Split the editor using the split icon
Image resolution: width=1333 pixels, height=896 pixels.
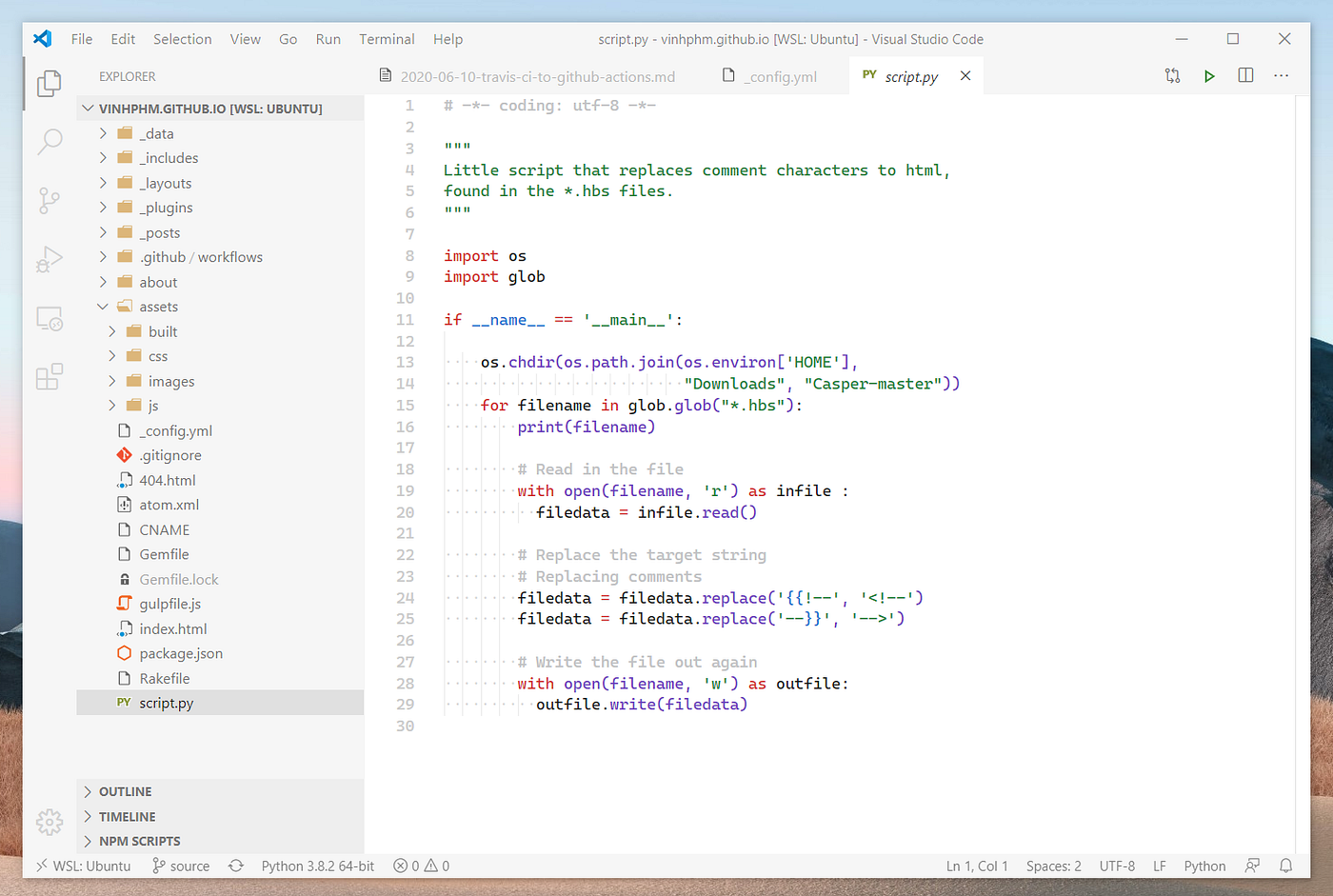click(x=1245, y=75)
